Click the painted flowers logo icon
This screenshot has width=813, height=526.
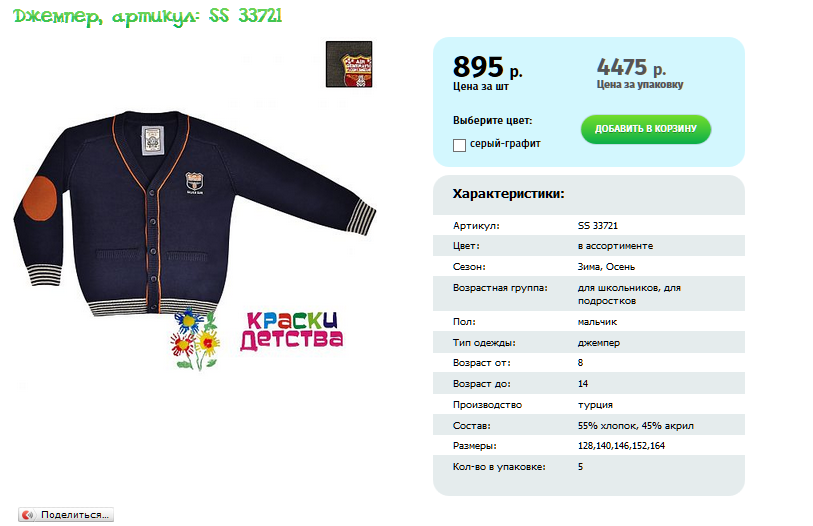click(195, 340)
